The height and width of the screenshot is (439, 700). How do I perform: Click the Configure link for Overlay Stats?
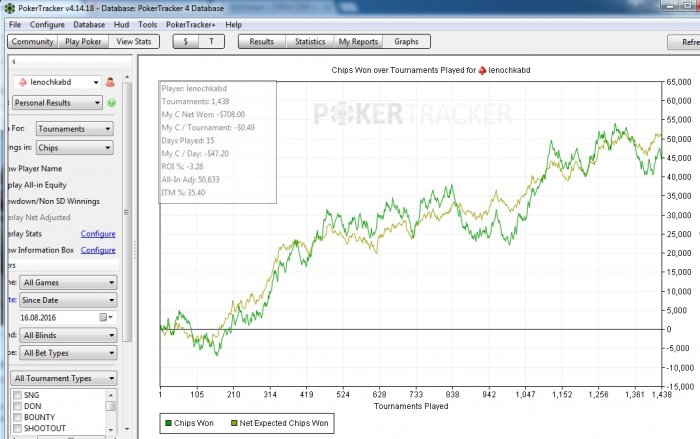tap(98, 233)
